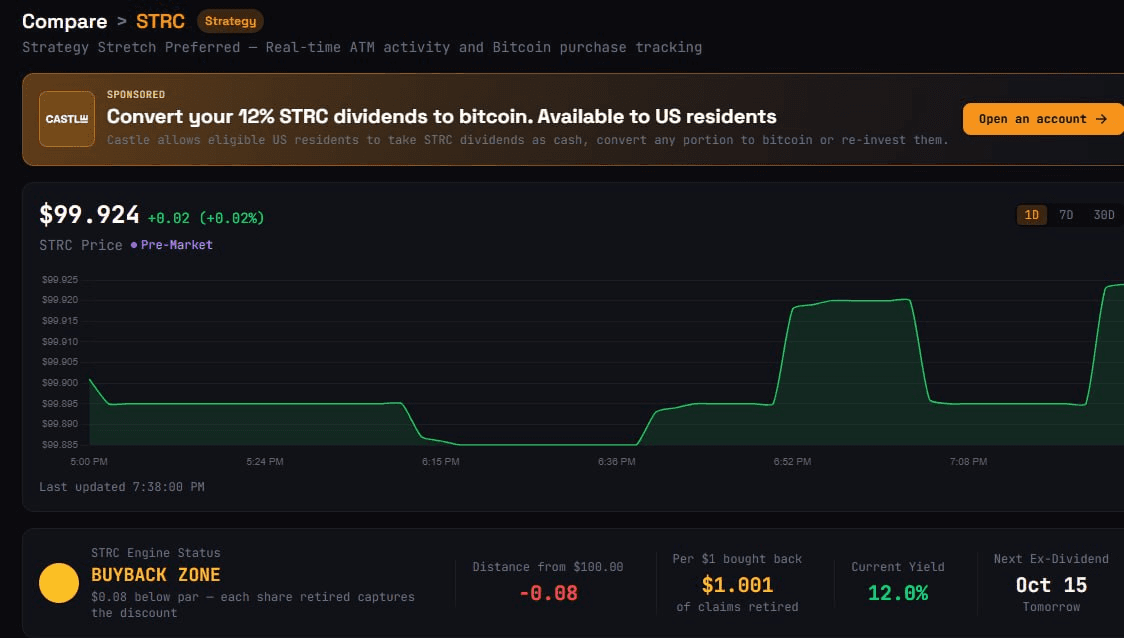Click the $99.924 STRC price value
The height and width of the screenshot is (638, 1124).
90,214
